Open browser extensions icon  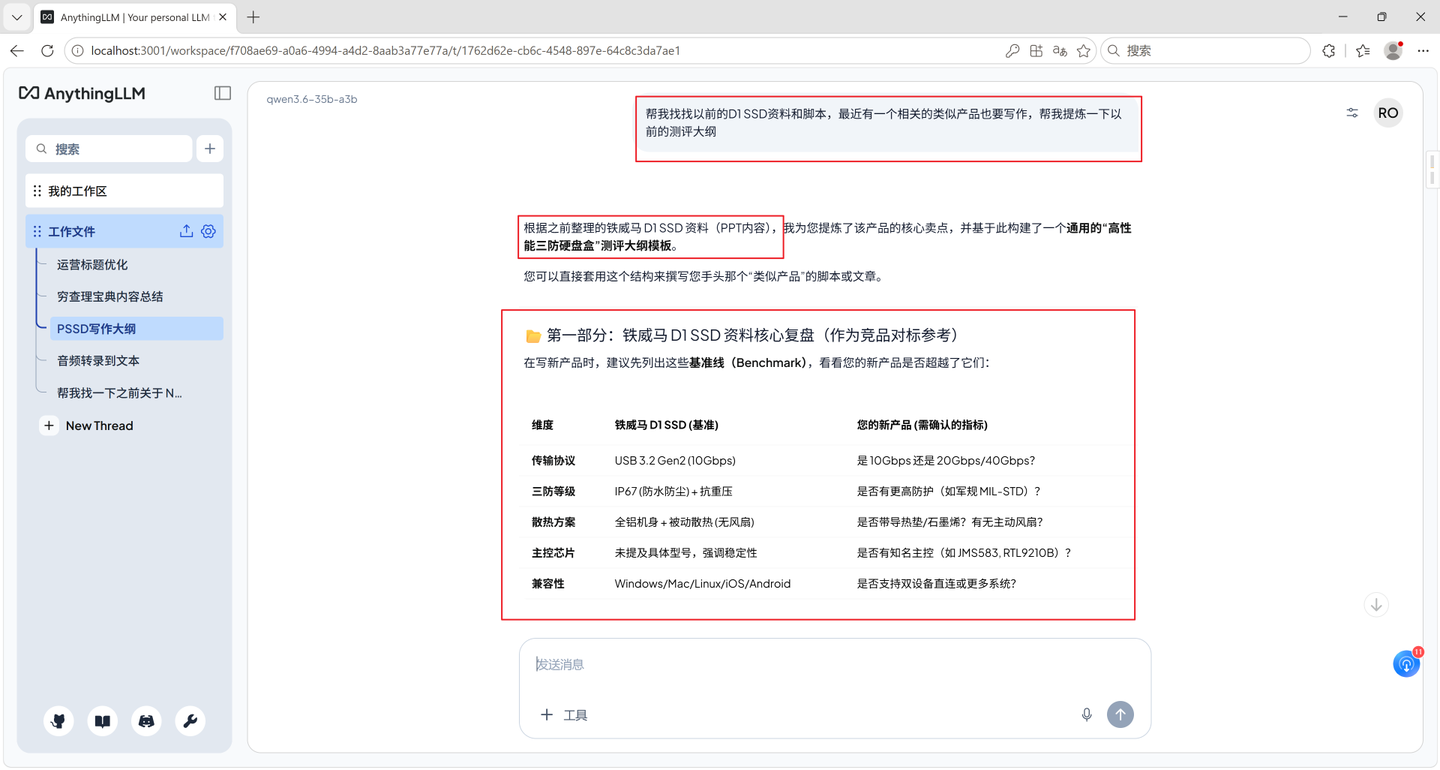click(1329, 51)
